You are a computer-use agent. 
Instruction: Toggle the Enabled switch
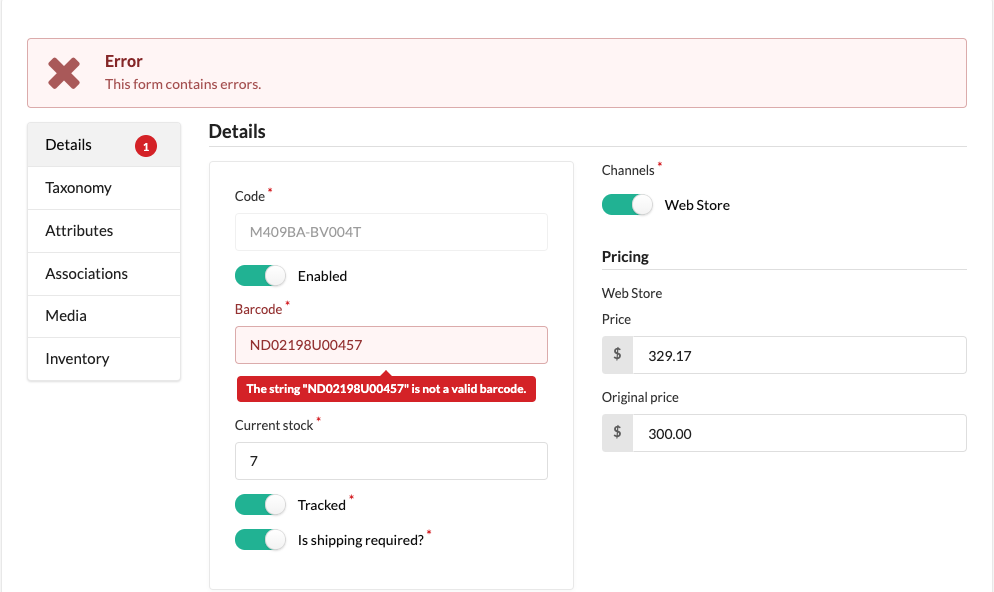(260, 276)
